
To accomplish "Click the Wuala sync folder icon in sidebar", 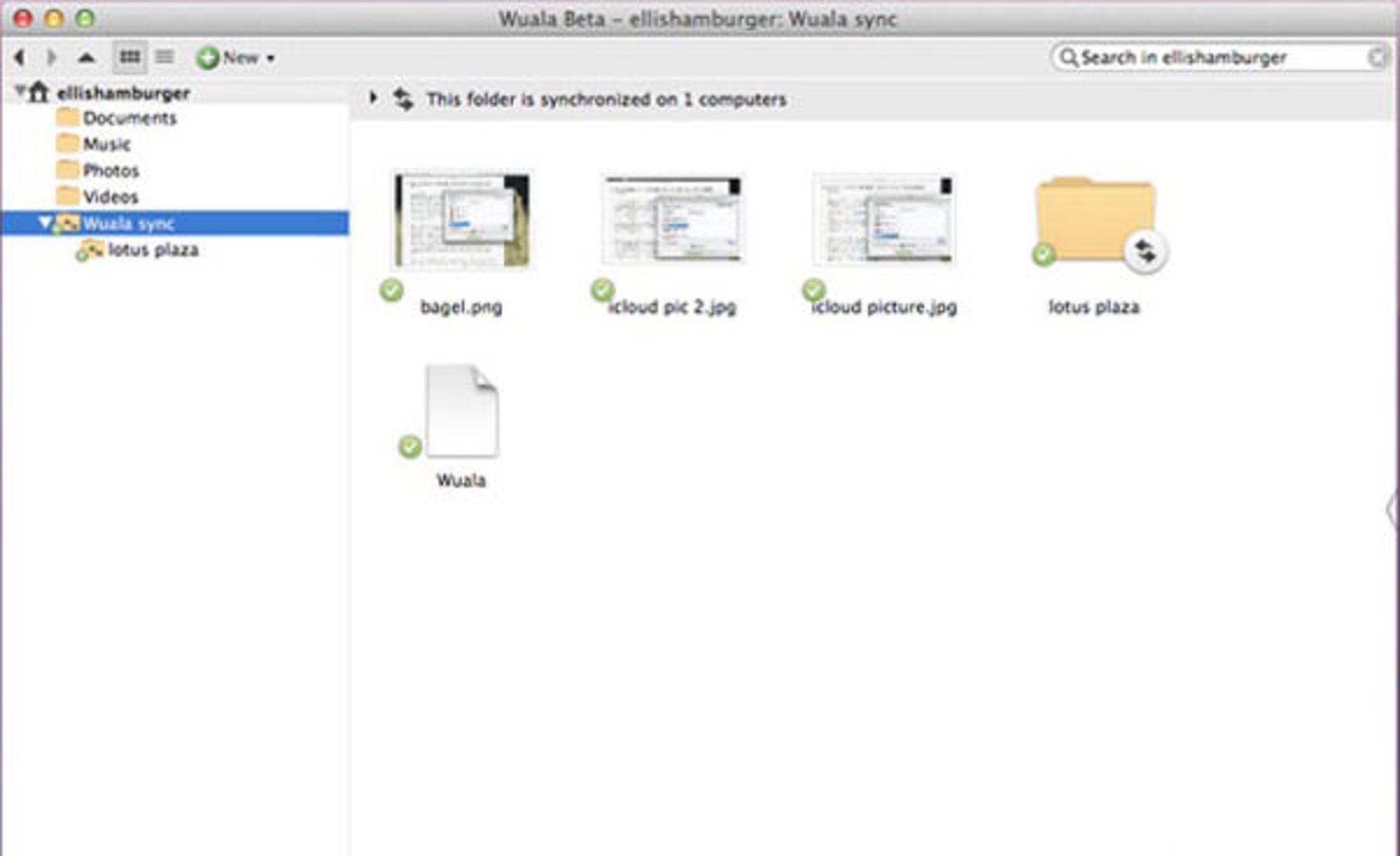I will (x=67, y=223).
